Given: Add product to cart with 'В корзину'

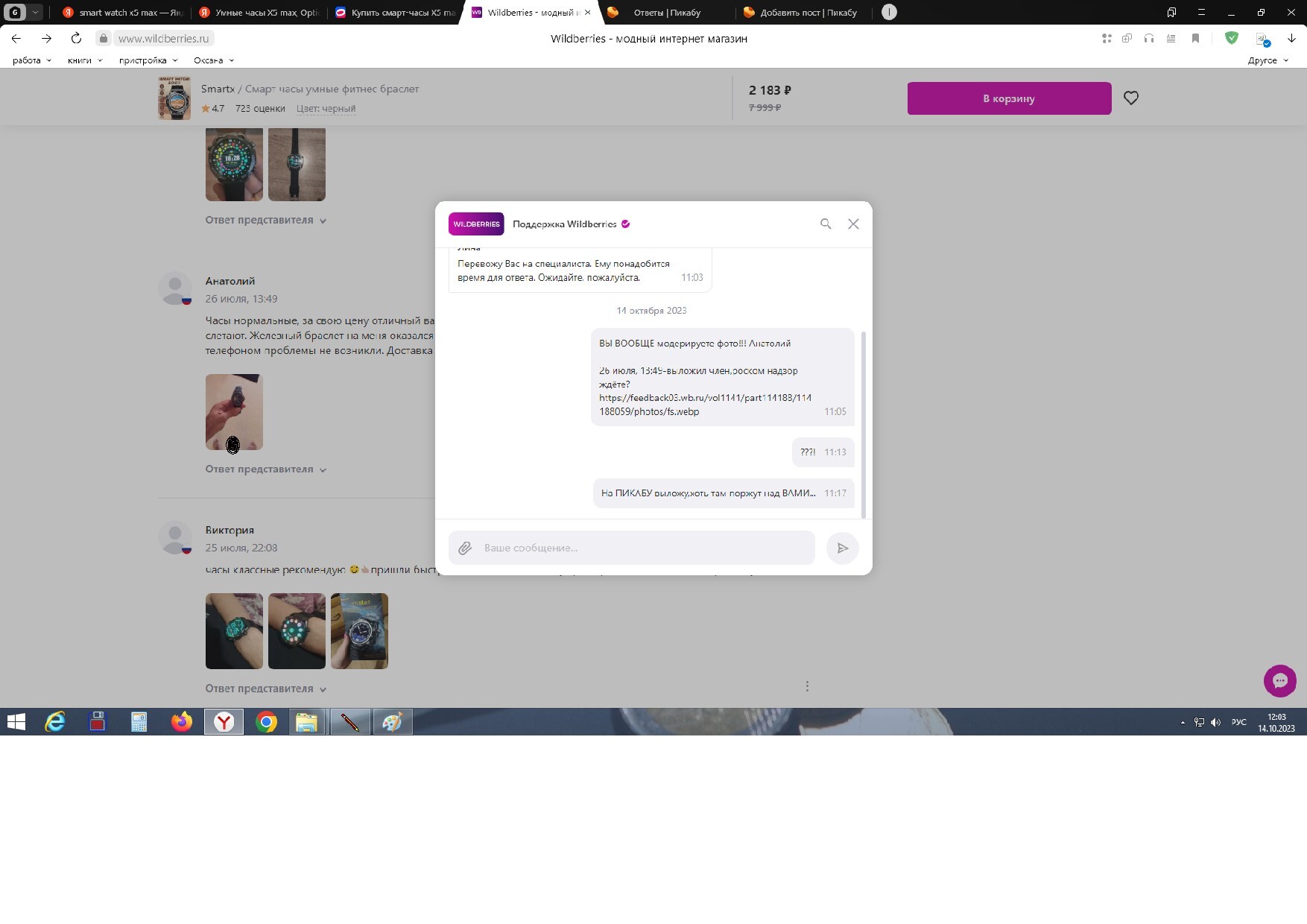Looking at the screenshot, I should point(1009,98).
